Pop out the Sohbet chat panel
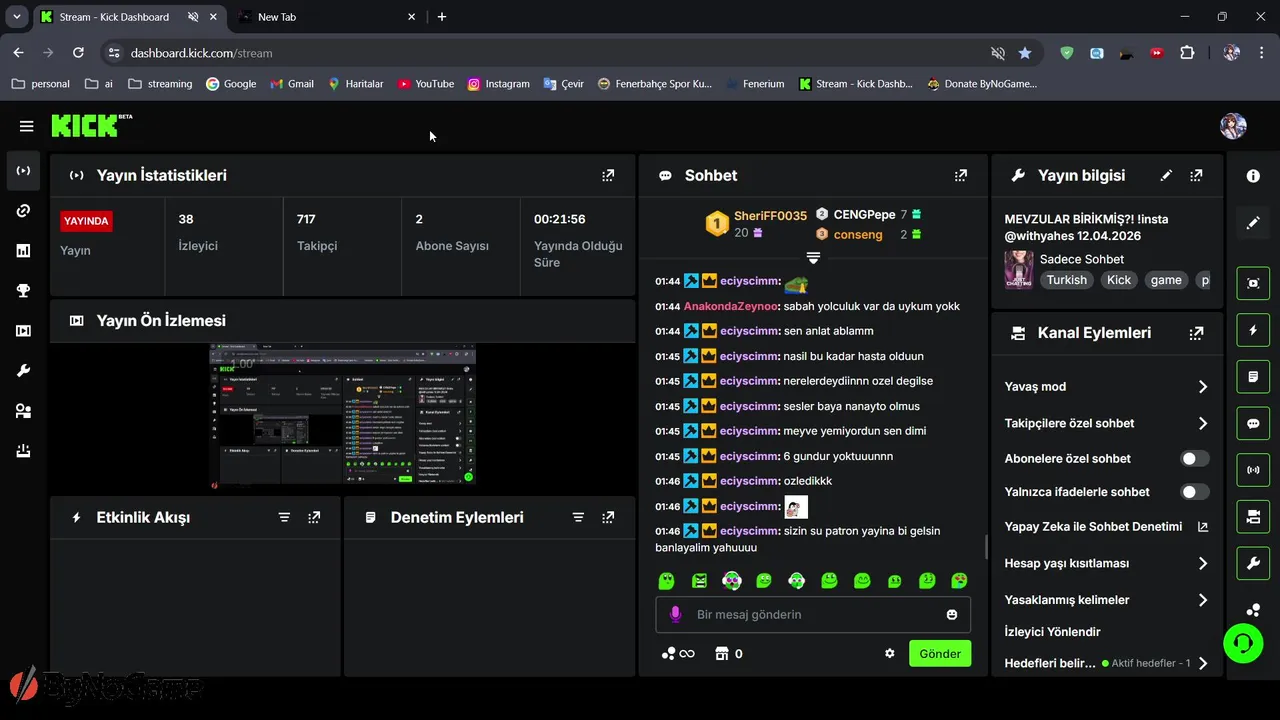 961,175
